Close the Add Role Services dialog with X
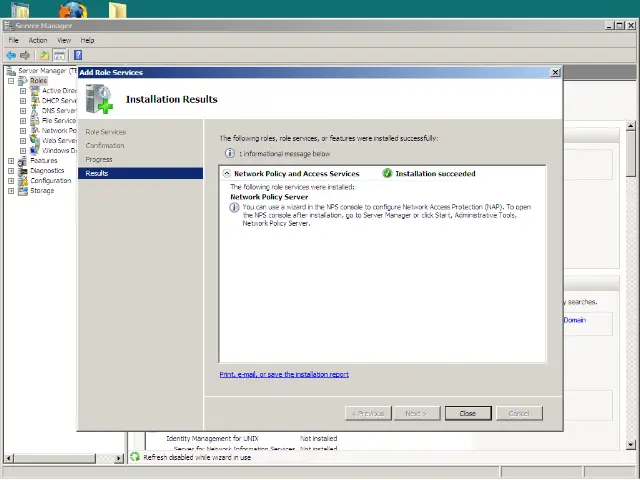 pyautogui.click(x=555, y=72)
